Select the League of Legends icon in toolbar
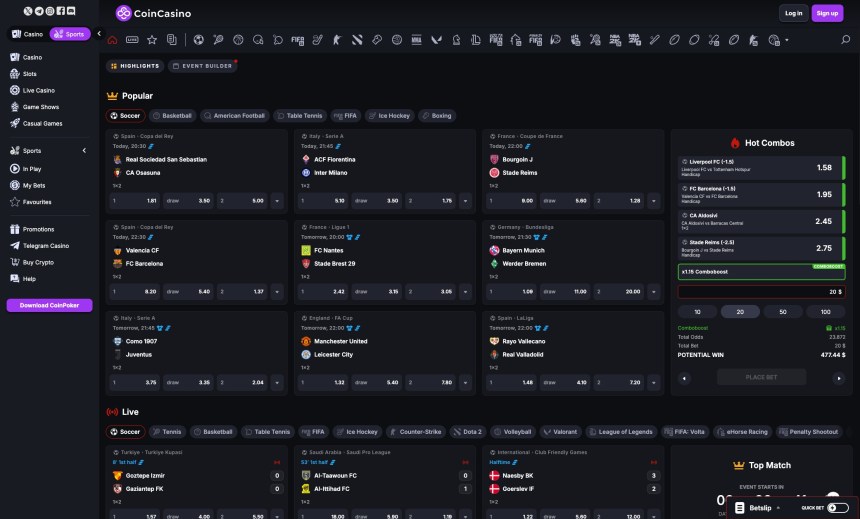The image size is (860, 519). pos(476,40)
